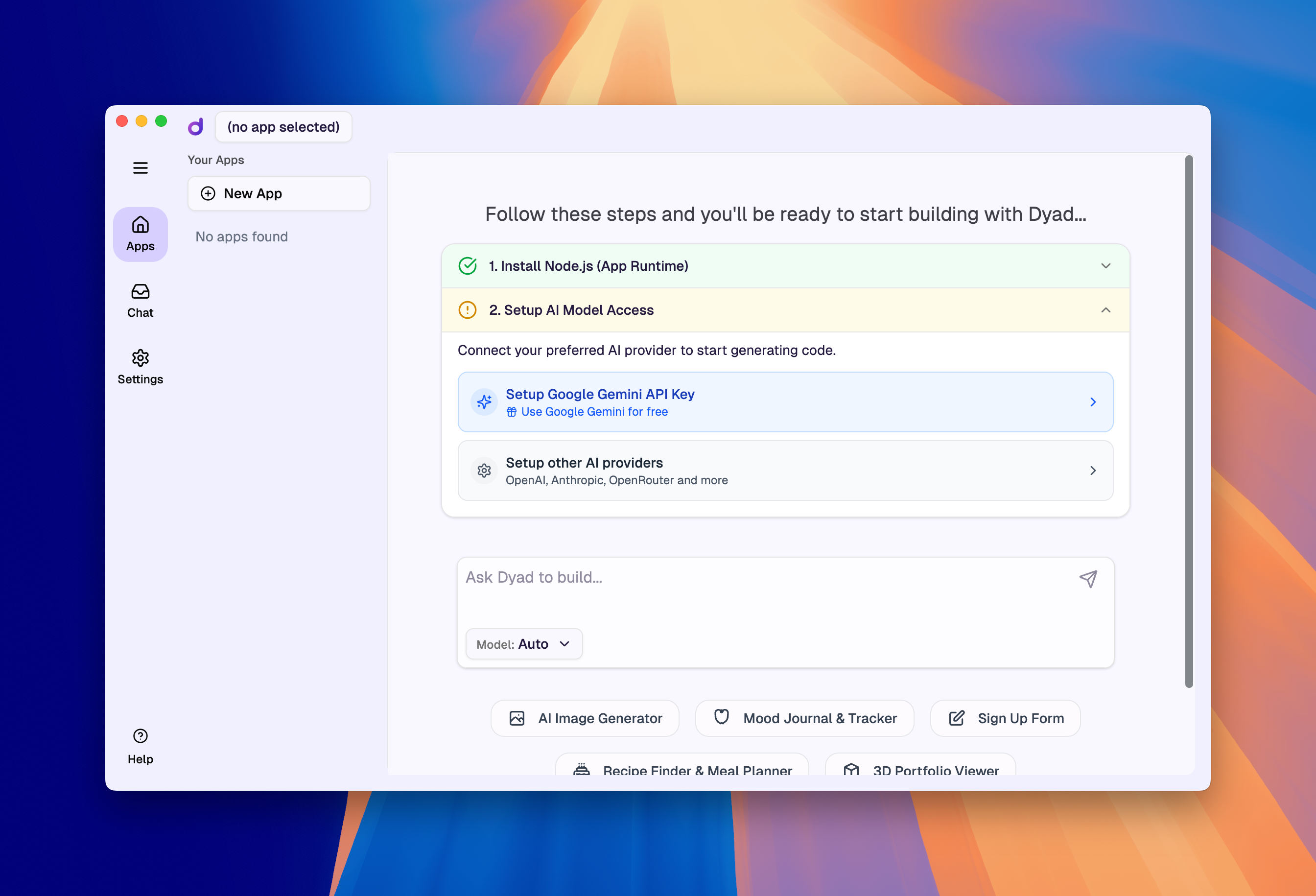The width and height of the screenshot is (1316, 896).
Task: Select the Sign Up Form template
Action: [x=1005, y=718]
